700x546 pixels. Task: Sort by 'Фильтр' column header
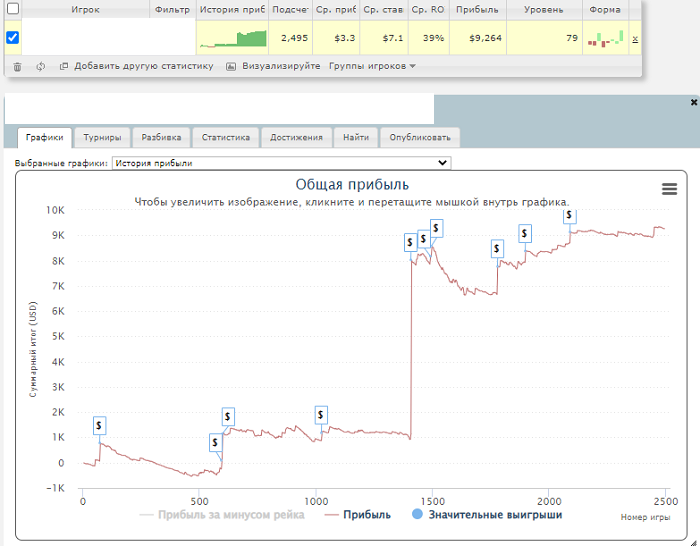pos(172,9)
